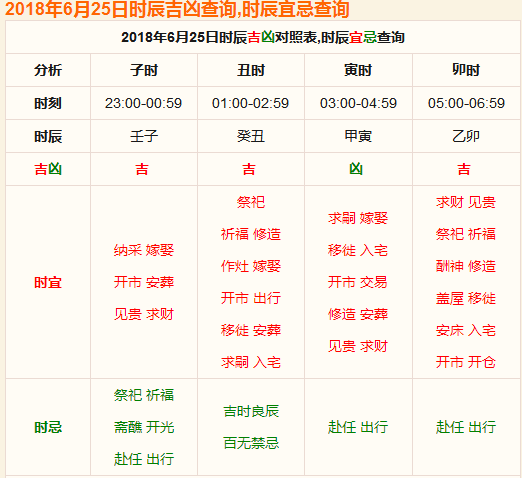
Task: Select the 甲寅 cell
Action: pyautogui.click(x=358, y=136)
